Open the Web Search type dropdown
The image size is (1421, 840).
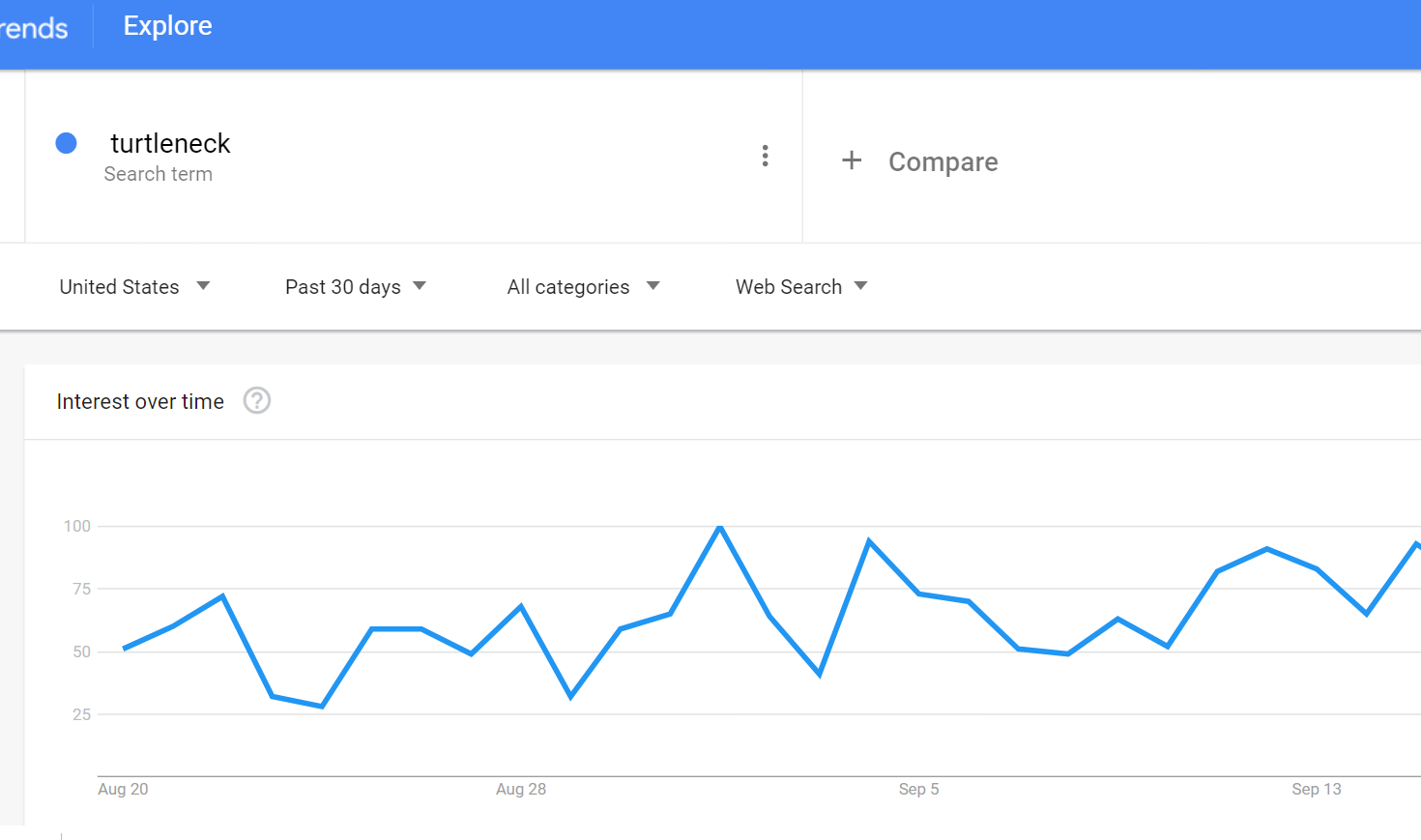801,287
